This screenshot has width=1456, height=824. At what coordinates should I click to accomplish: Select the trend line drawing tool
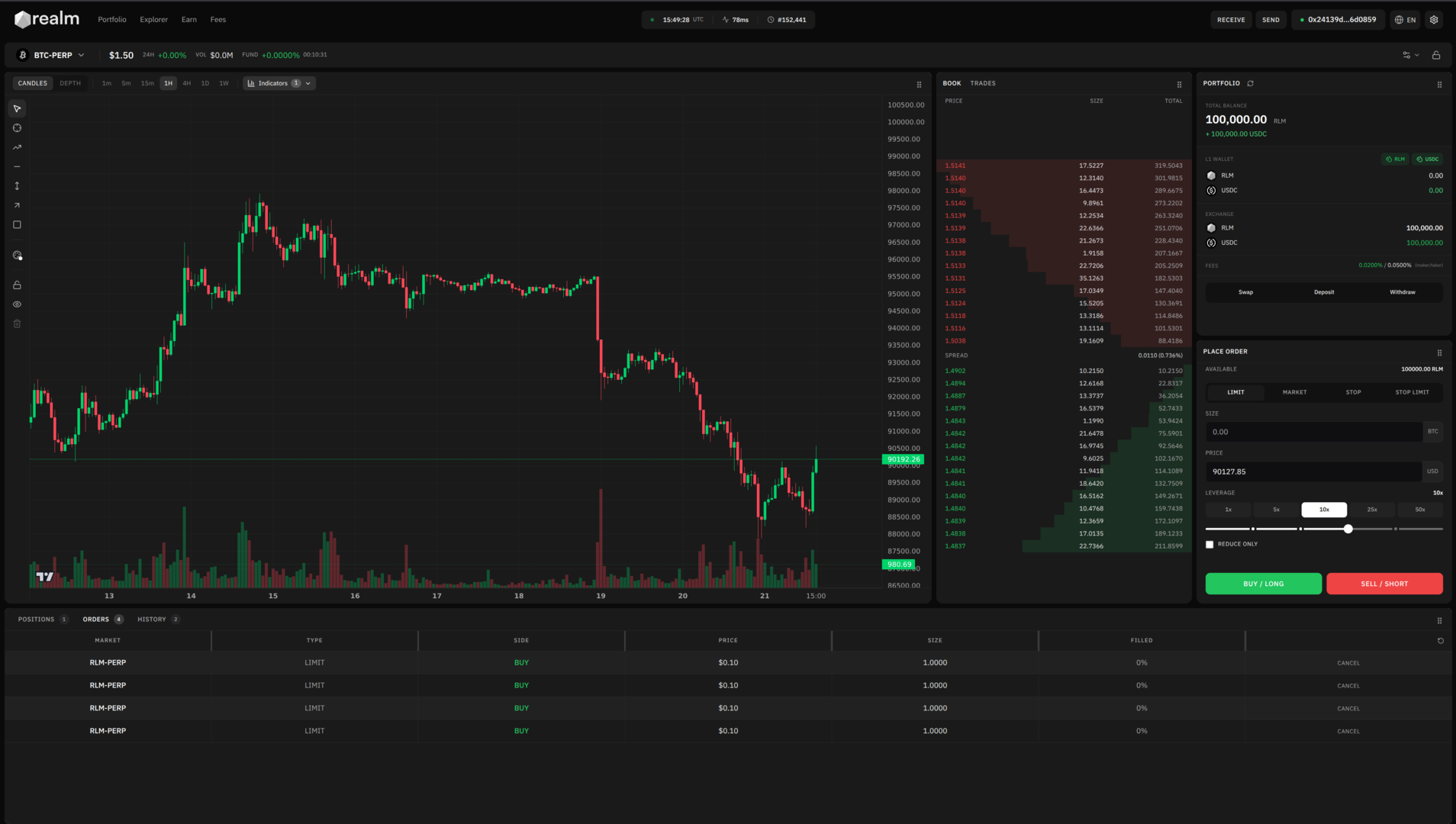(x=17, y=147)
